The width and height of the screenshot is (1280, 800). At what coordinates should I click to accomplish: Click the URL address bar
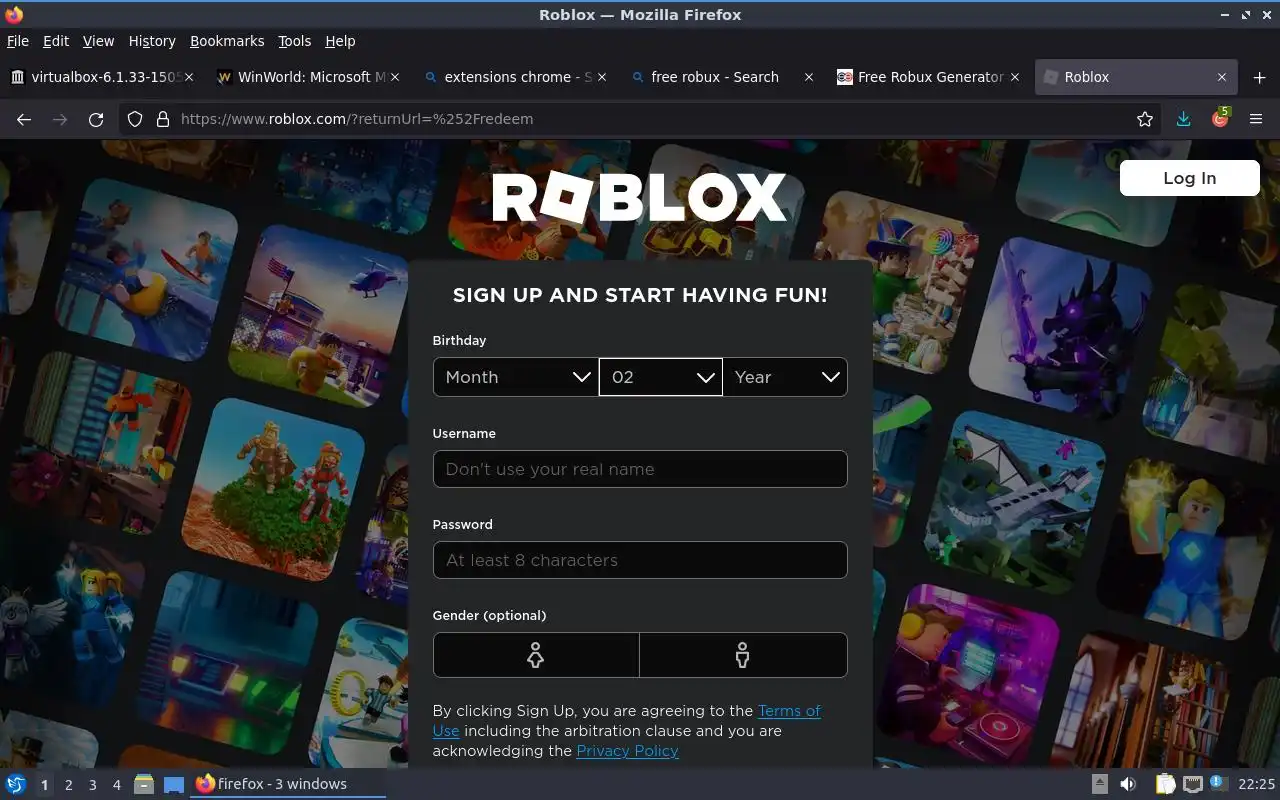(x=640, y=119)
